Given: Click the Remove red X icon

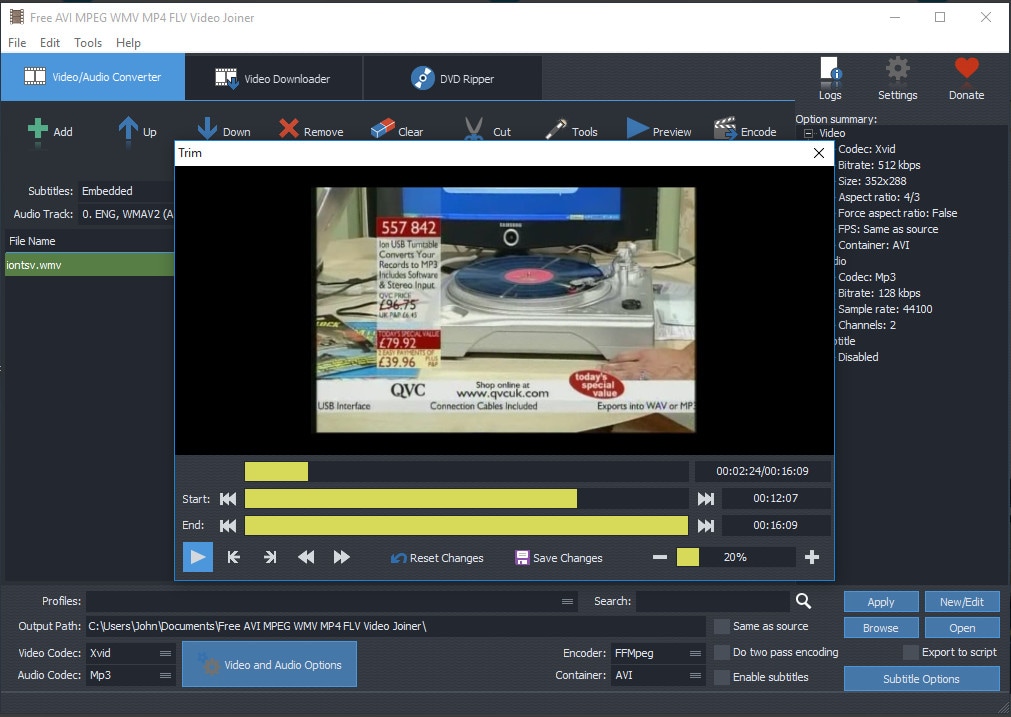Looking at the screenshot, I should pyautogui.click(x=289, y=130).
